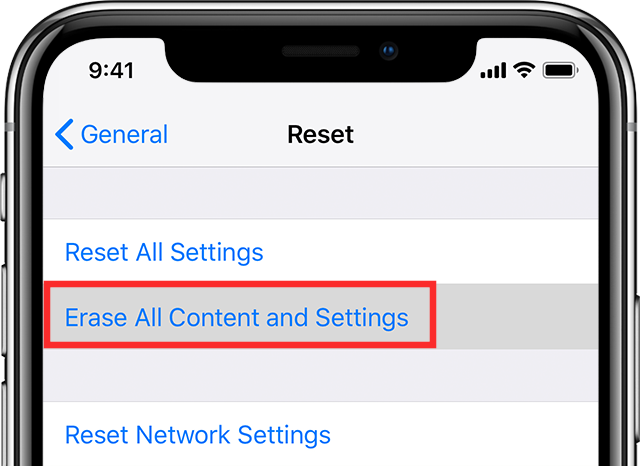Screen dimensions: 640x466
Task: Click highlighted gray area right of Erase row
Action: pyautogui.click(x=517, y=317)
